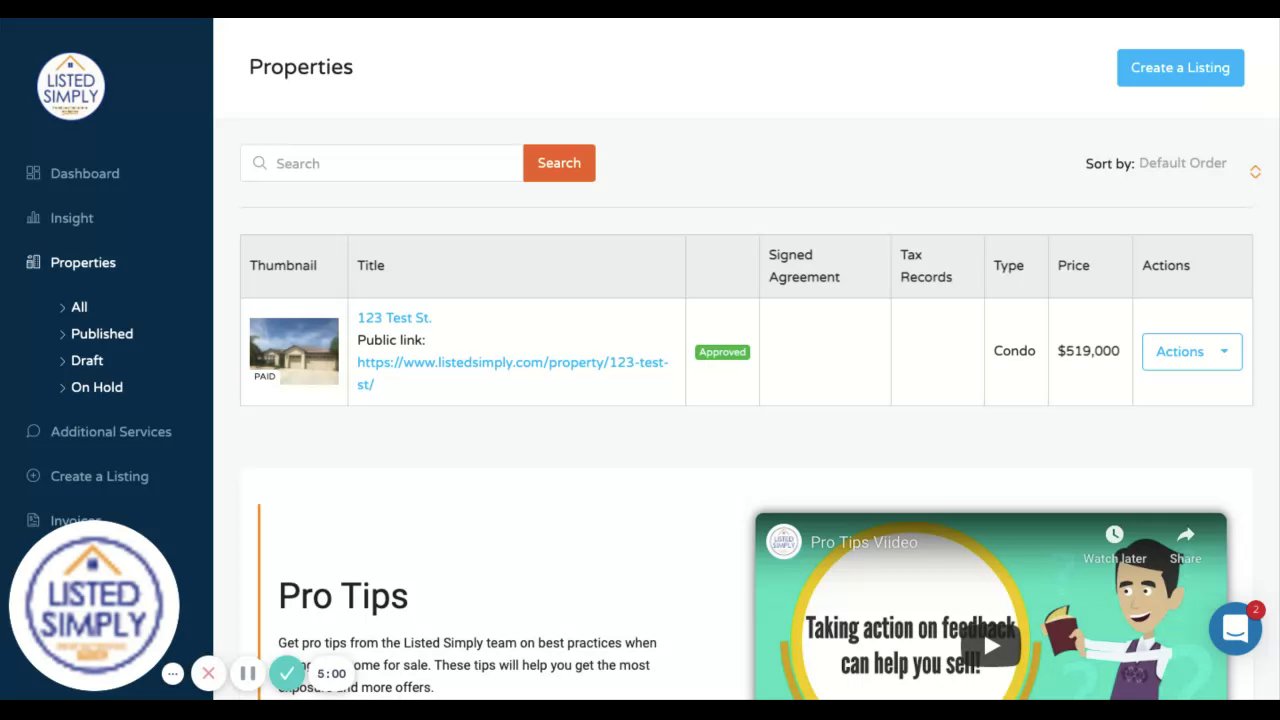The height and width of the screenshot is (720, 1280).
Task: Select Create a Listing sidebar item
Action: coord(99,476)
